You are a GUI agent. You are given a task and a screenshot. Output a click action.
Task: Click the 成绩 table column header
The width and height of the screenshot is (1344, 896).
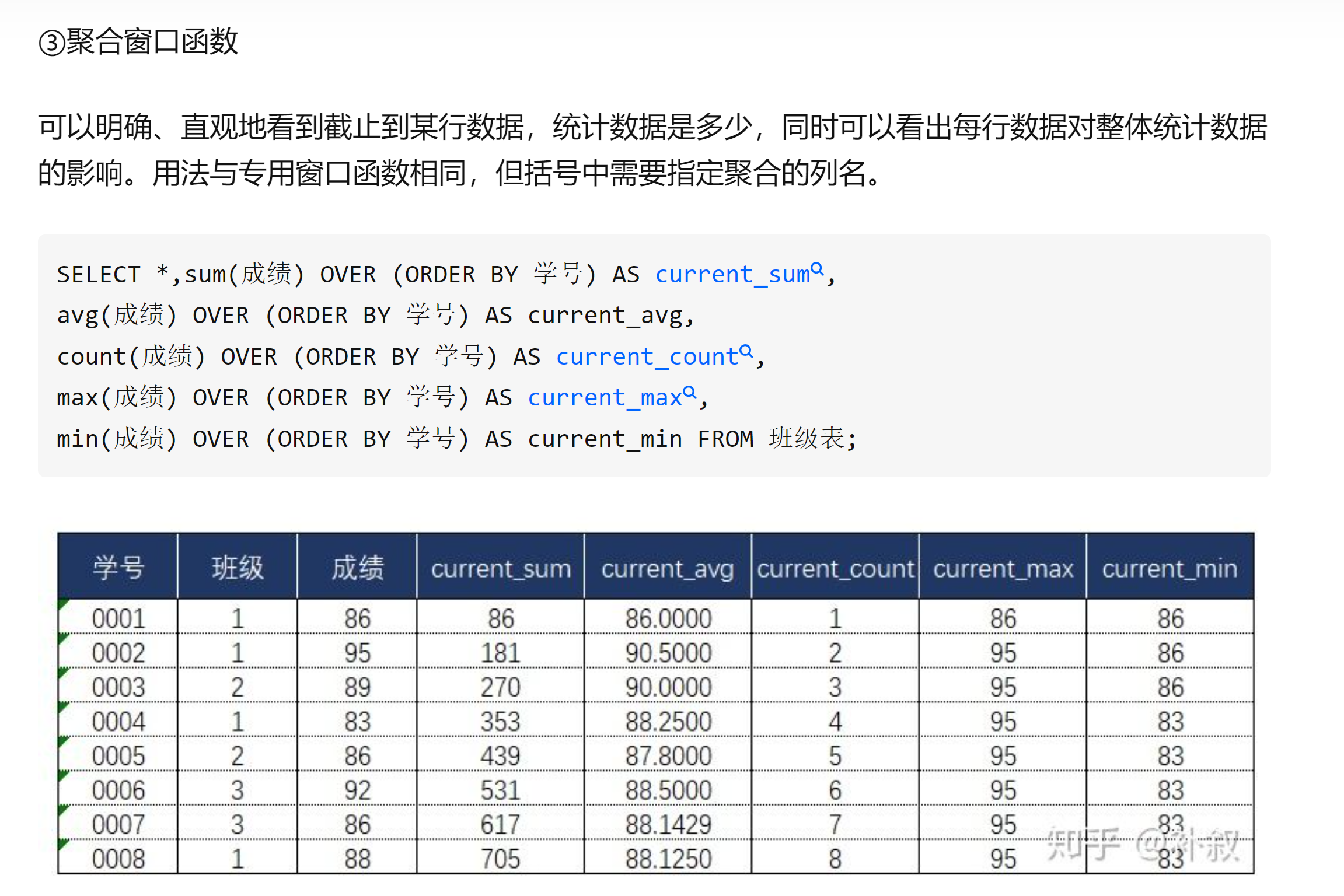coord(357,567)
